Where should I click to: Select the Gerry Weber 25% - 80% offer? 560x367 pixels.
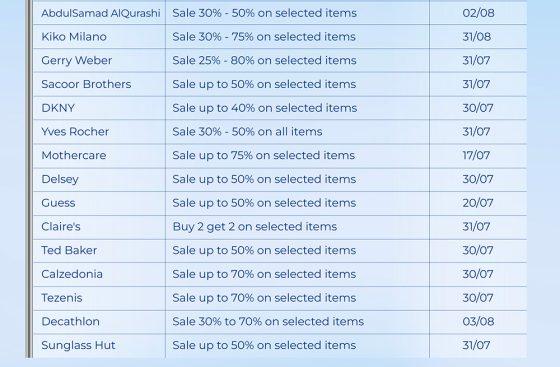coord(264,60)
